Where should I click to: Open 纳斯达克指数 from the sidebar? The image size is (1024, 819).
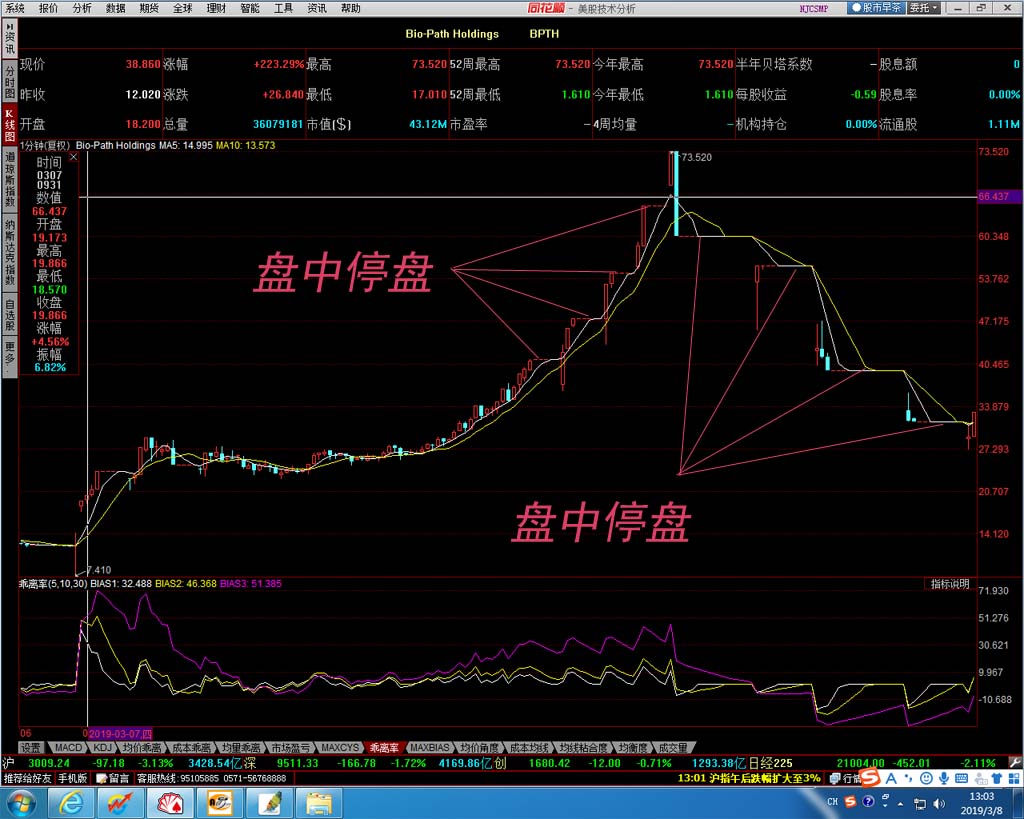(x=9, y=253)
